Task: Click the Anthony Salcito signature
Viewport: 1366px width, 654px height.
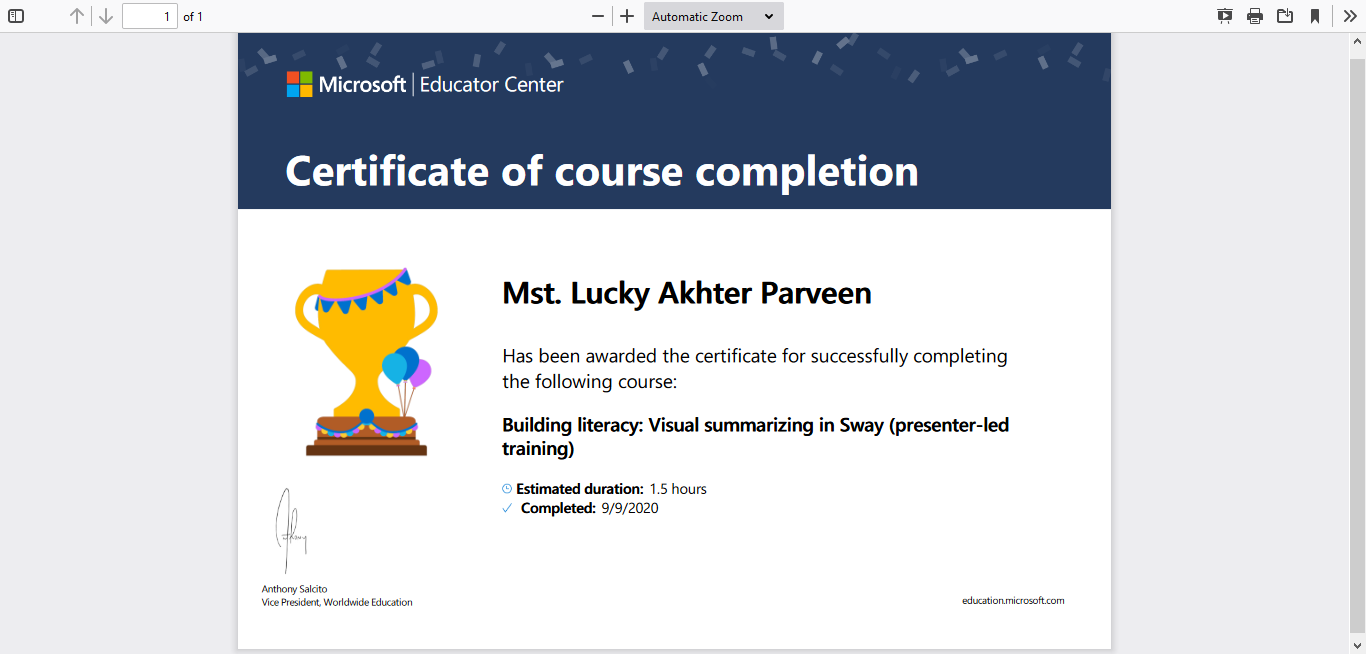Action: point(290,531)
